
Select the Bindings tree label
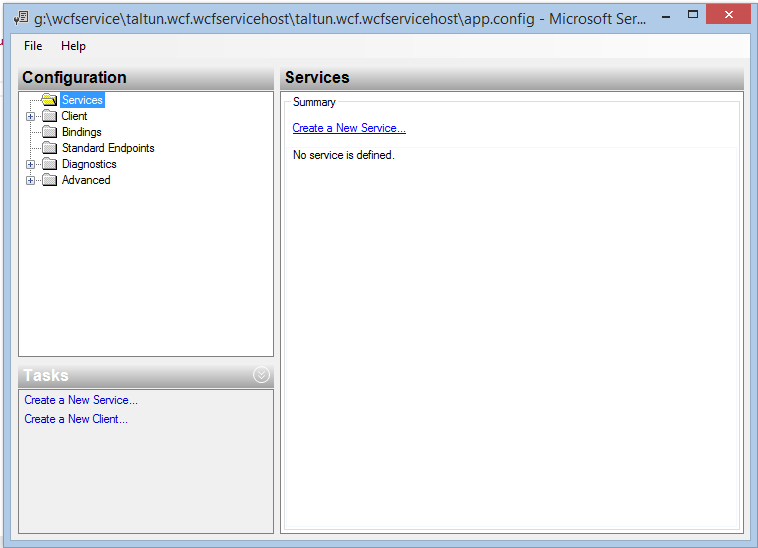(82, 132)
